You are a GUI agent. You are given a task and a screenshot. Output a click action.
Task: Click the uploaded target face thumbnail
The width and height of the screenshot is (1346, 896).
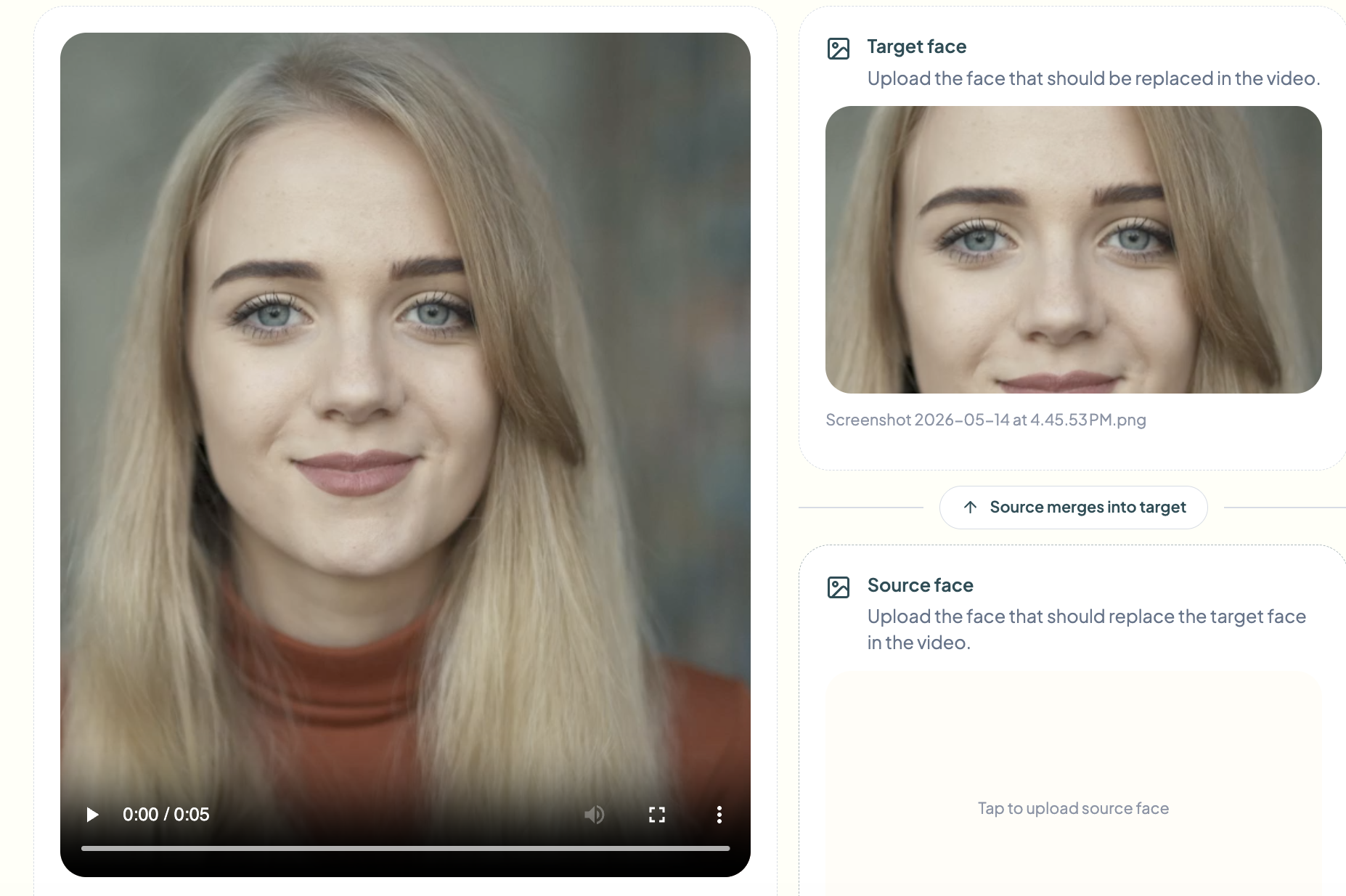[x=1073, y=250]
